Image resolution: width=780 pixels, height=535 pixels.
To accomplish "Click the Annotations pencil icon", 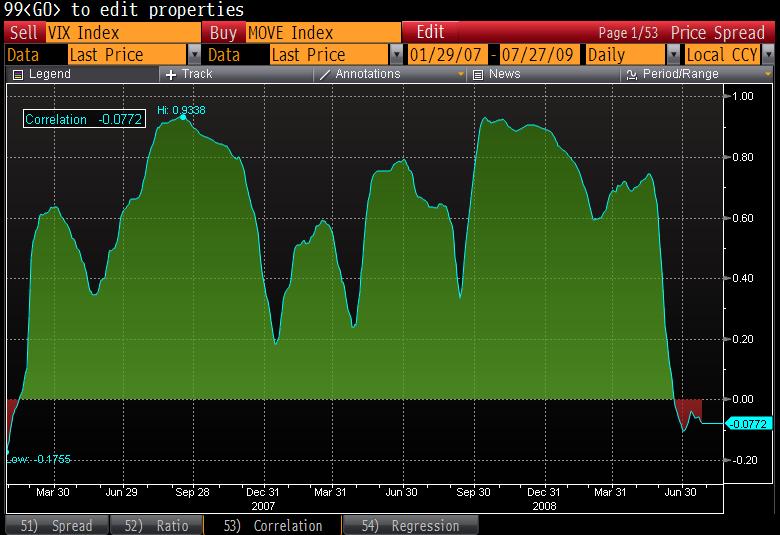I will [324, 75].
